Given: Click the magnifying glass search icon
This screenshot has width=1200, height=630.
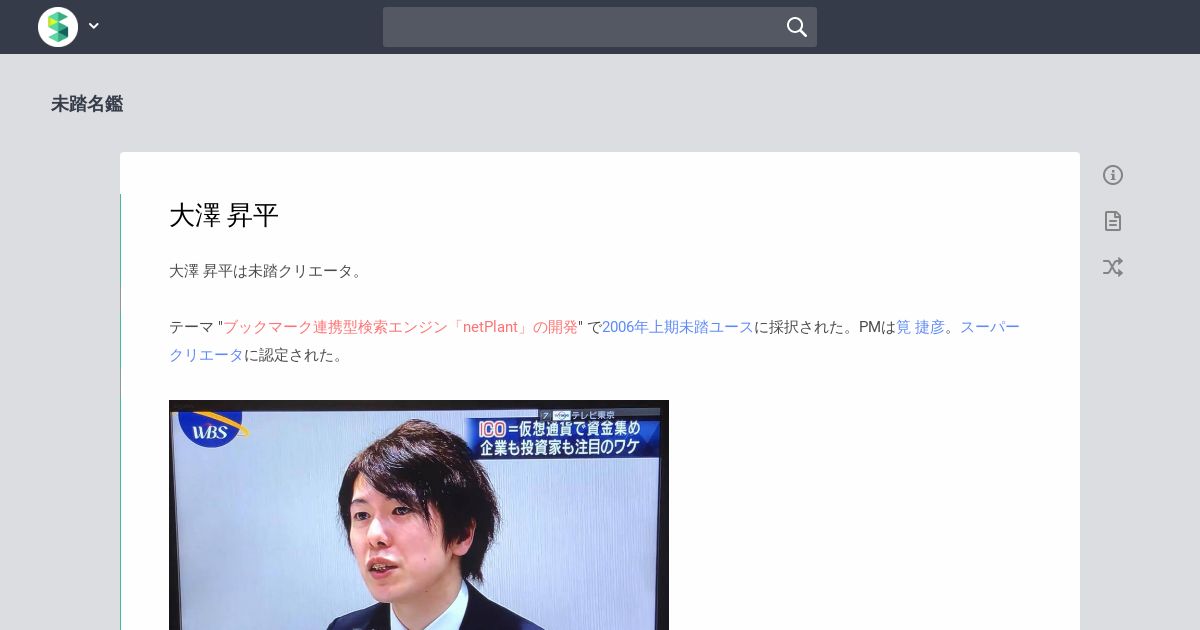Looking at the screenshot, I should (797, 27).
